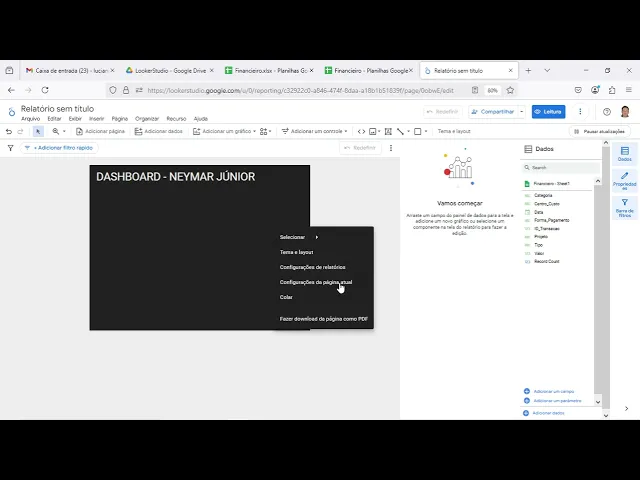
Task: Click Pausar atualizações button
Action: pyautogui.click(x=600, y=131)
